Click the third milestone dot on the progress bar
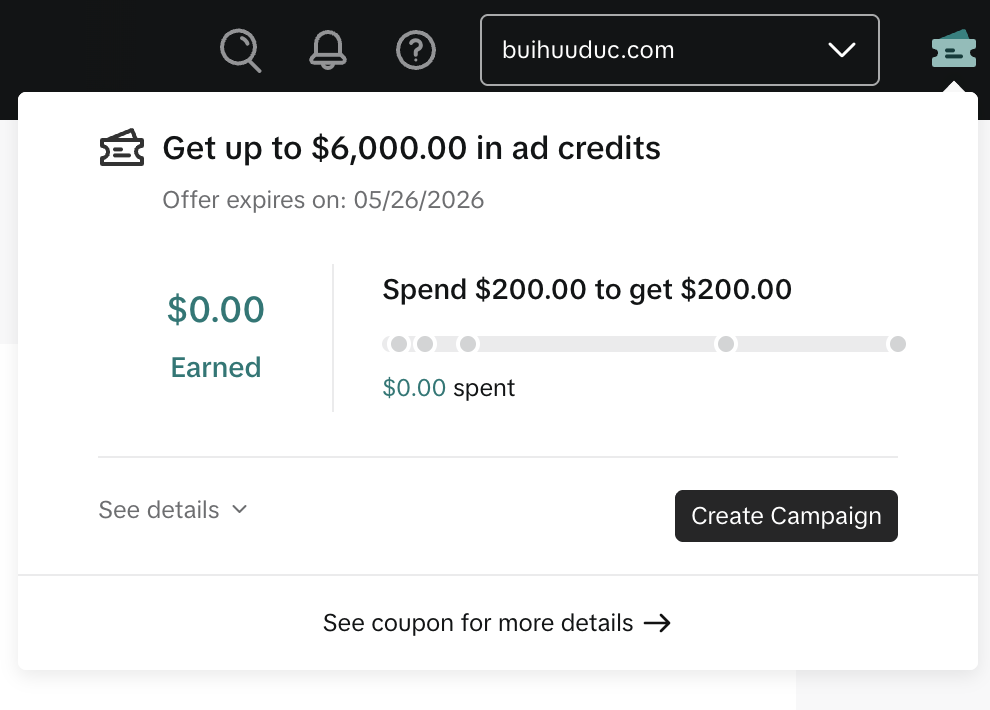Screen dimensions: 990x710 coord(467,344)
